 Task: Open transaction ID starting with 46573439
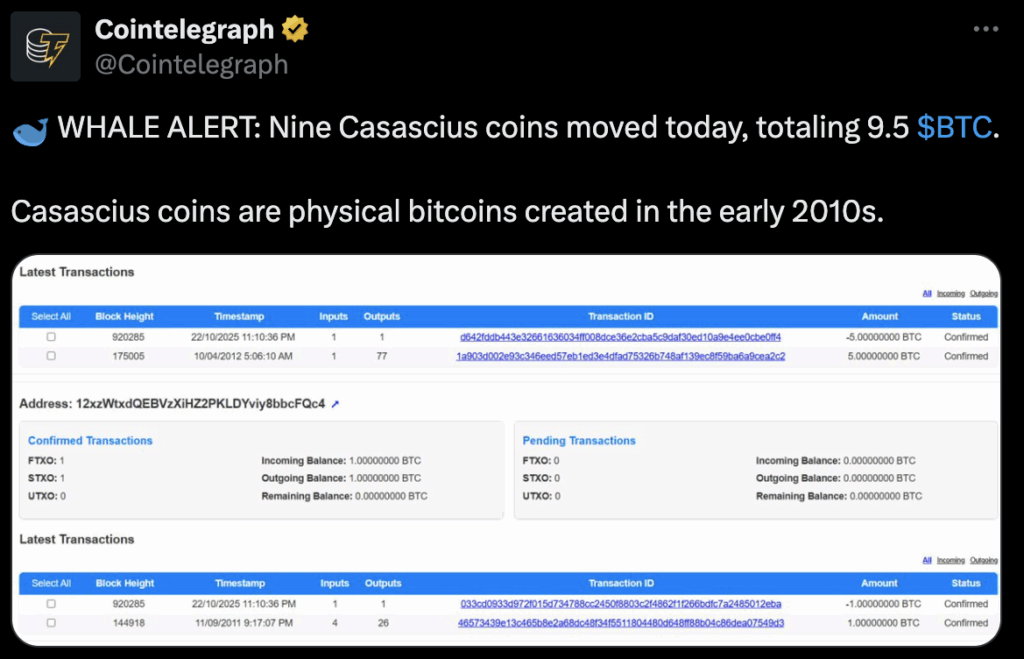point(620,623)
